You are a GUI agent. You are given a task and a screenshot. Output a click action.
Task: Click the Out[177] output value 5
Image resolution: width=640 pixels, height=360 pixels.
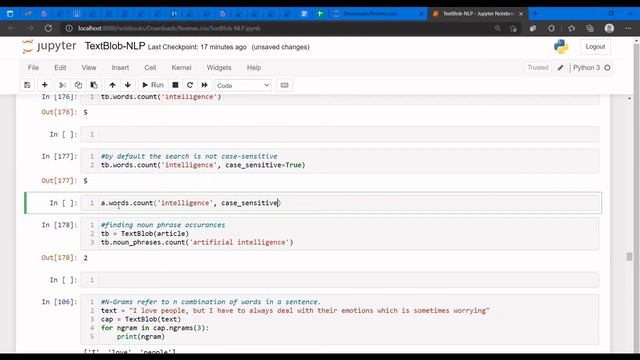(x=85, y=180)
